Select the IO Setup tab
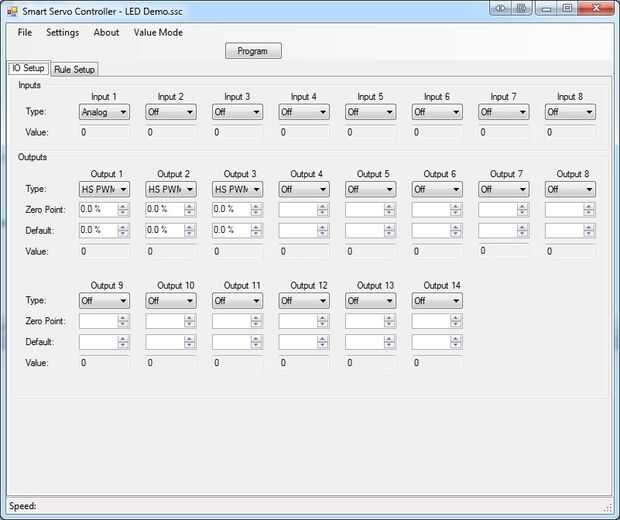The image size is (620, 520). pyautogui.click(x=28, y=68)
